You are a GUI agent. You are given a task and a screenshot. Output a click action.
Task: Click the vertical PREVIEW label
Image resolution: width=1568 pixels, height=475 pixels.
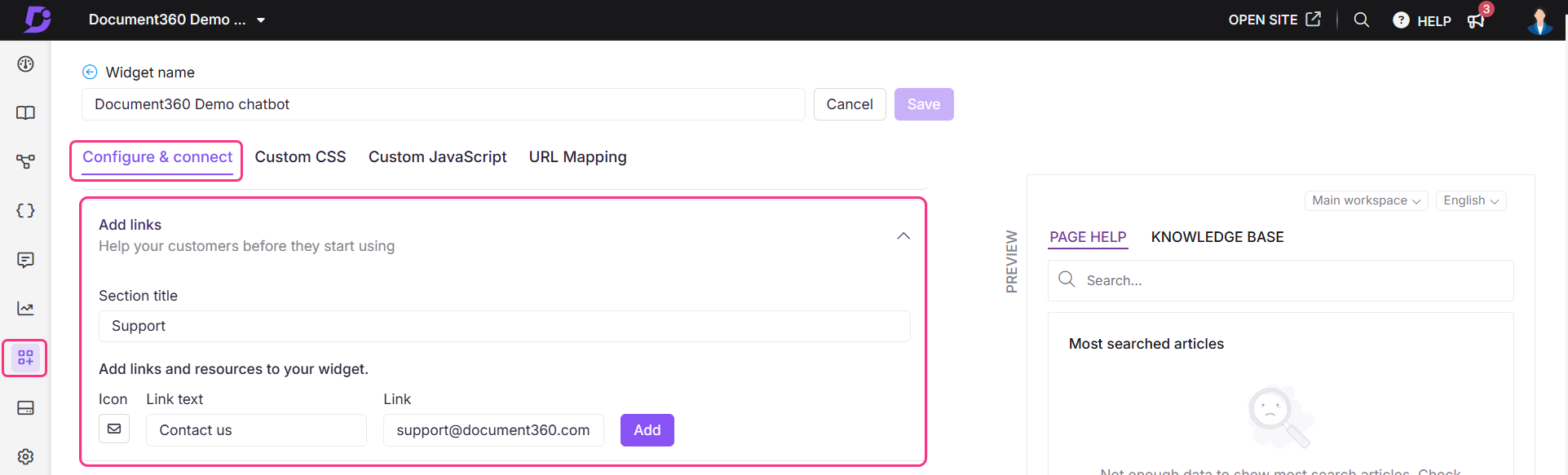pyautogui.click(x=1012, y=262)
